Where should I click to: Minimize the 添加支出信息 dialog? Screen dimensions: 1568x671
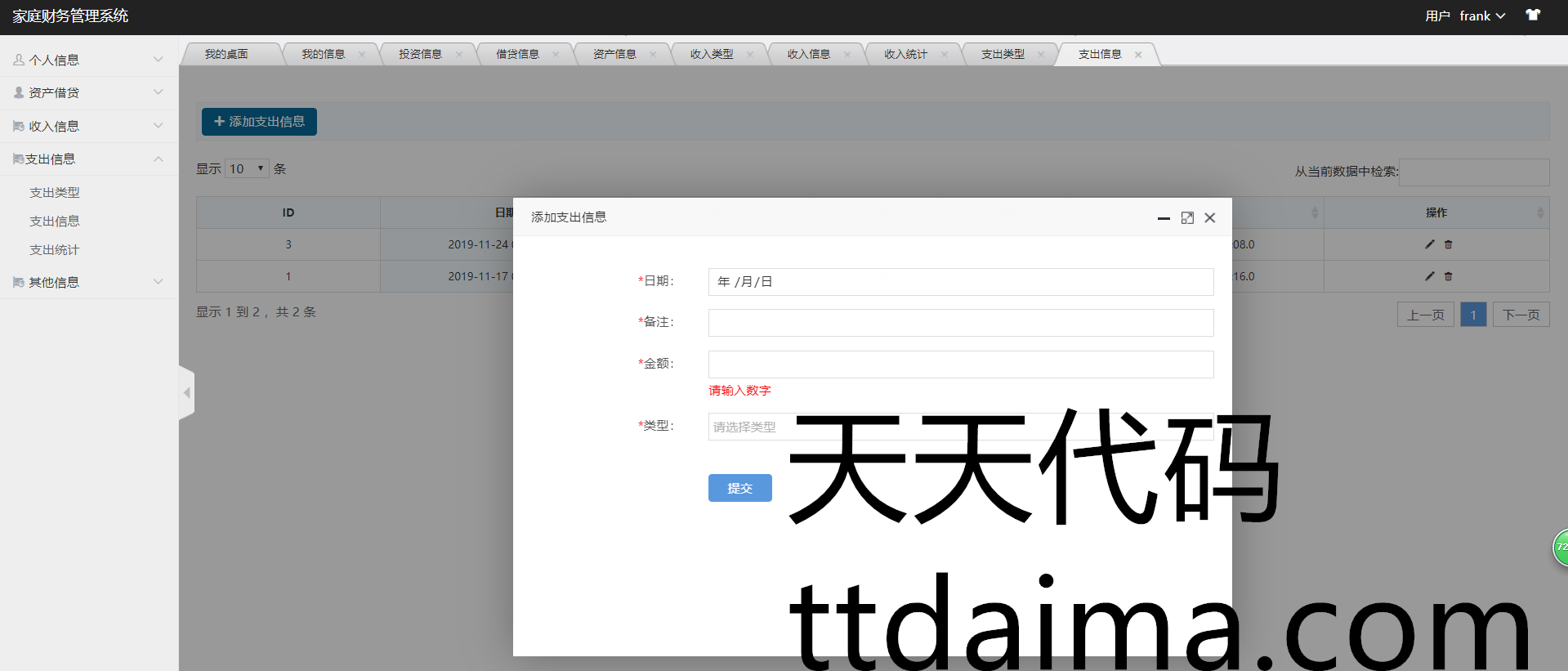pos(1164,218)
